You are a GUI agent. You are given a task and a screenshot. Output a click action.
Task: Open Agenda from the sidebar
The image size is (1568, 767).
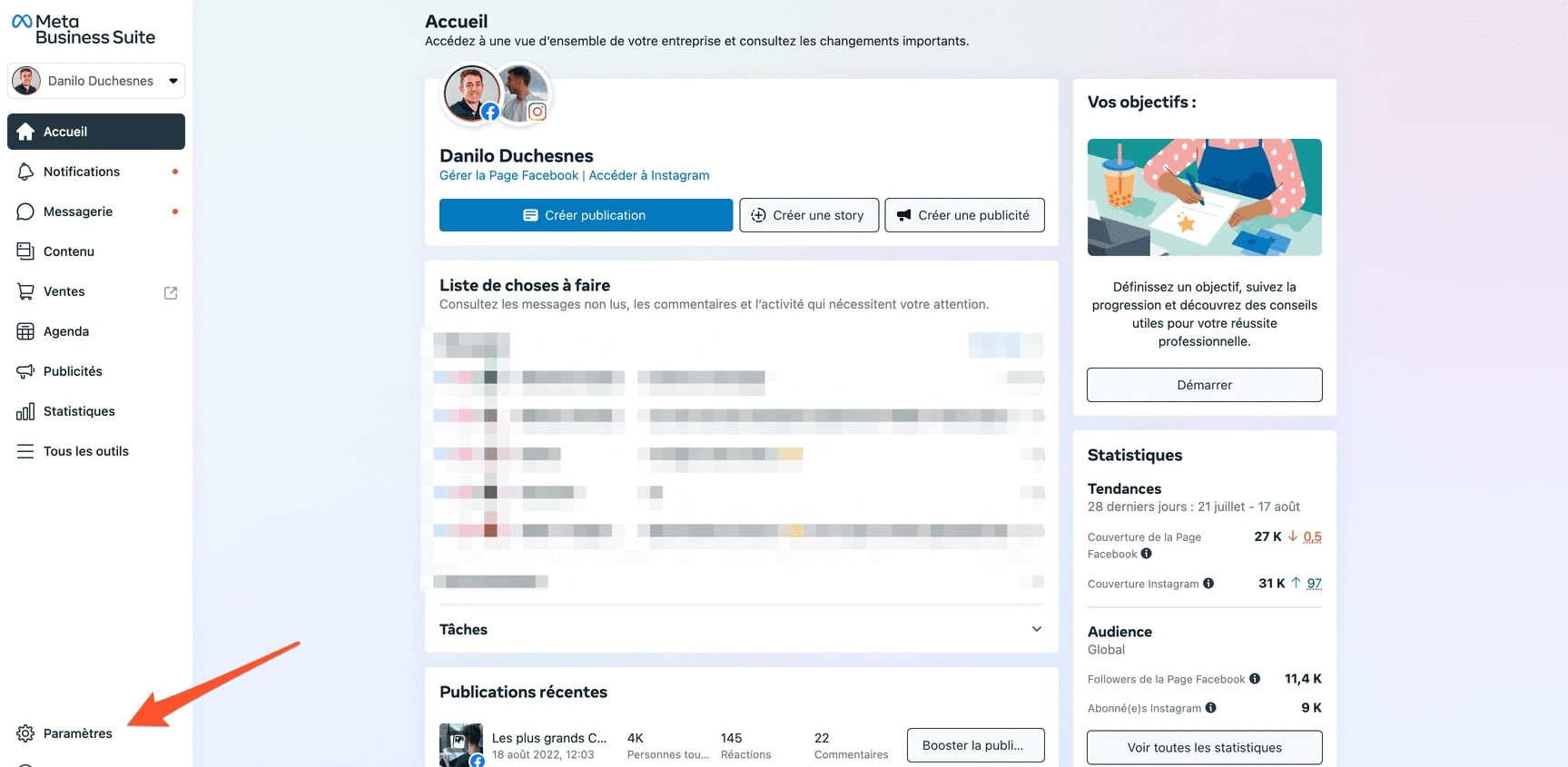96,331
